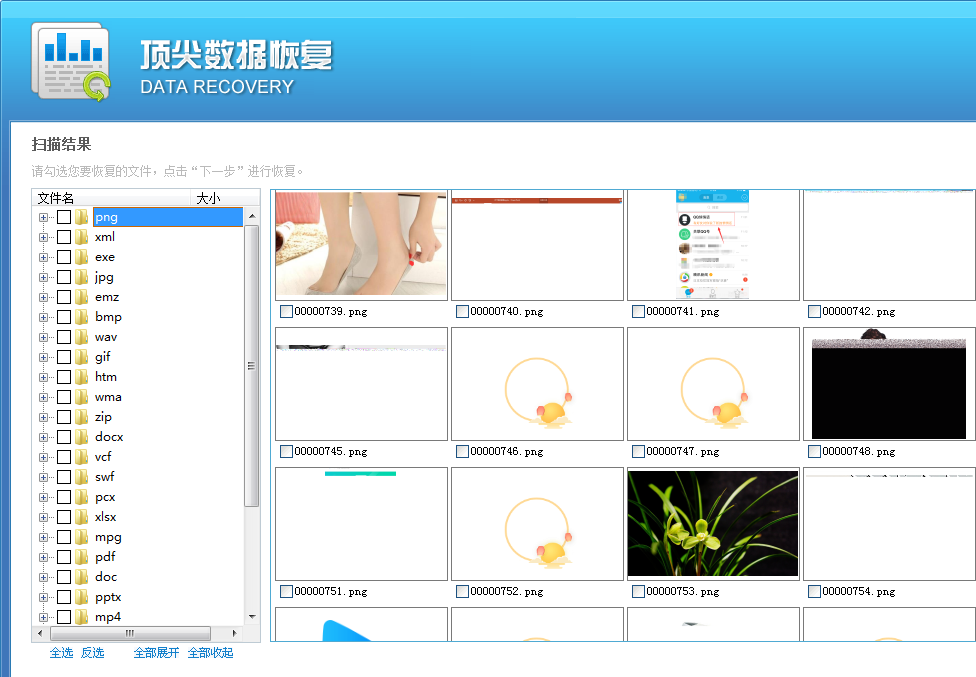Click 全部展开 to expand all folders
The height and width of the screenshot is (677, 976).
click(x=156, y=653)
